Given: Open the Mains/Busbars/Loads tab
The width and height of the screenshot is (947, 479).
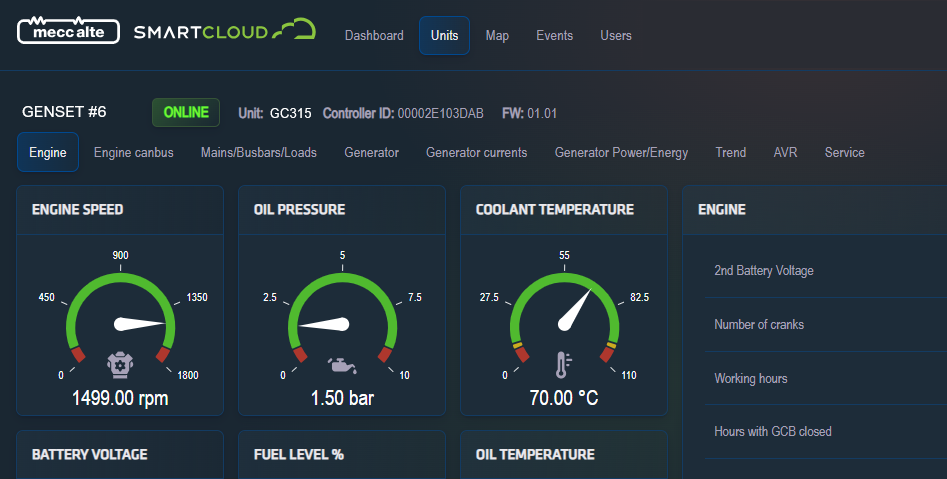Looking at the screenshot, I should [258, 152].
